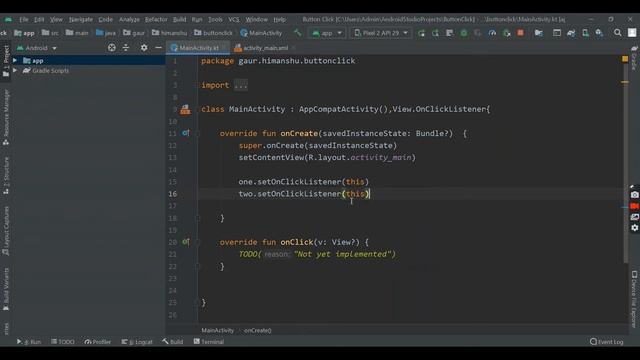640x360 pixels.
Task: Open the Profile app gauge icon
Action: 492,33
